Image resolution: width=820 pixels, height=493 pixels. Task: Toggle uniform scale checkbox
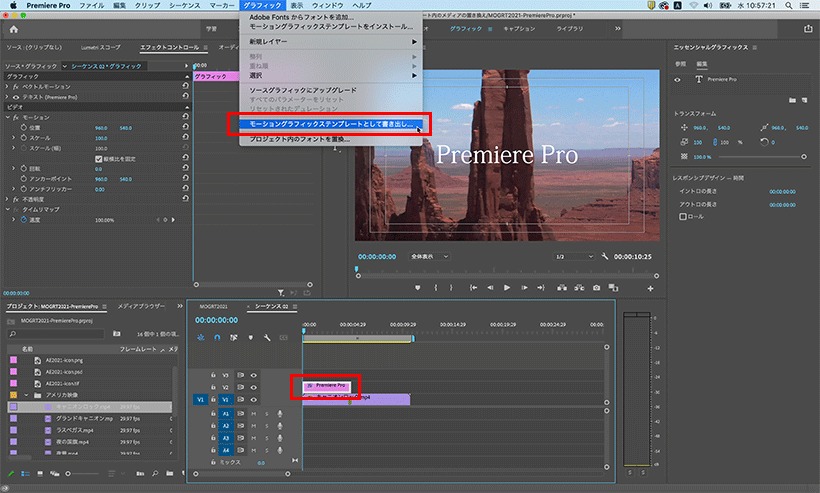[x=98, y=158]
